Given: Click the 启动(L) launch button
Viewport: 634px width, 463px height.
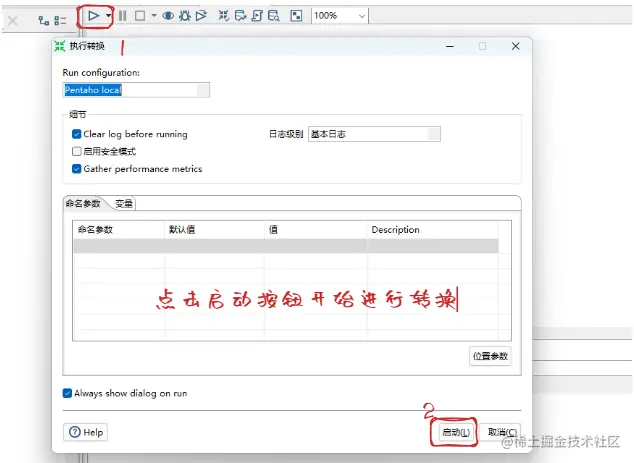Looking at the screenshot, I should click(456, 432).
